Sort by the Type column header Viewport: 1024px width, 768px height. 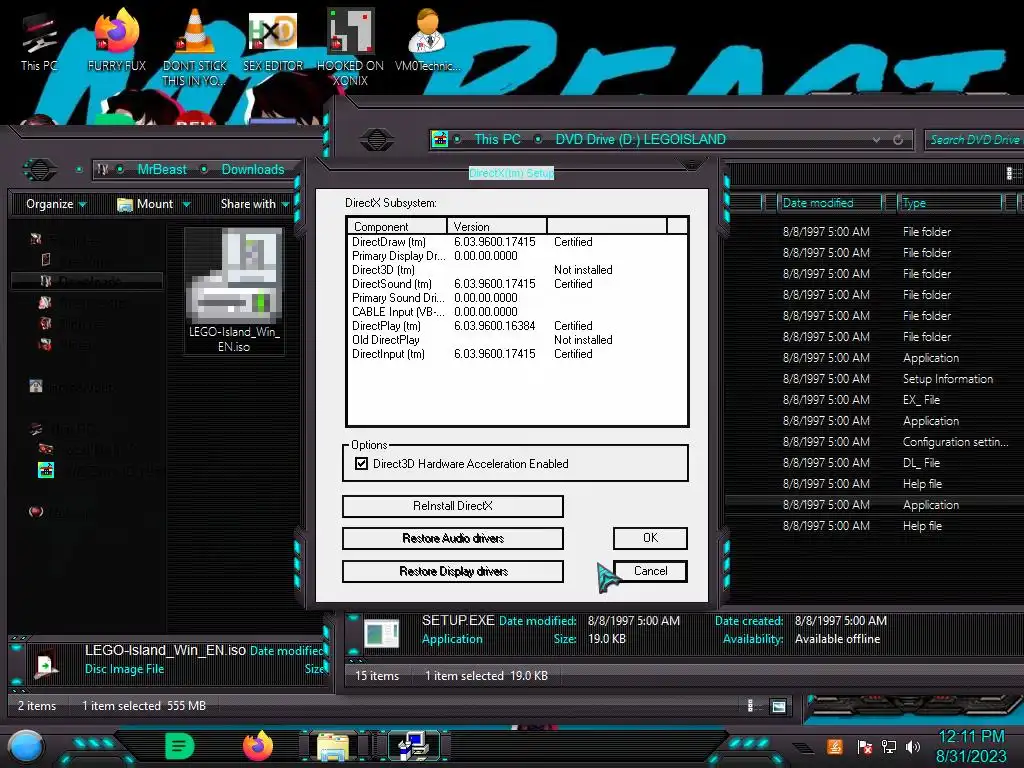click(x=950, y=203)
